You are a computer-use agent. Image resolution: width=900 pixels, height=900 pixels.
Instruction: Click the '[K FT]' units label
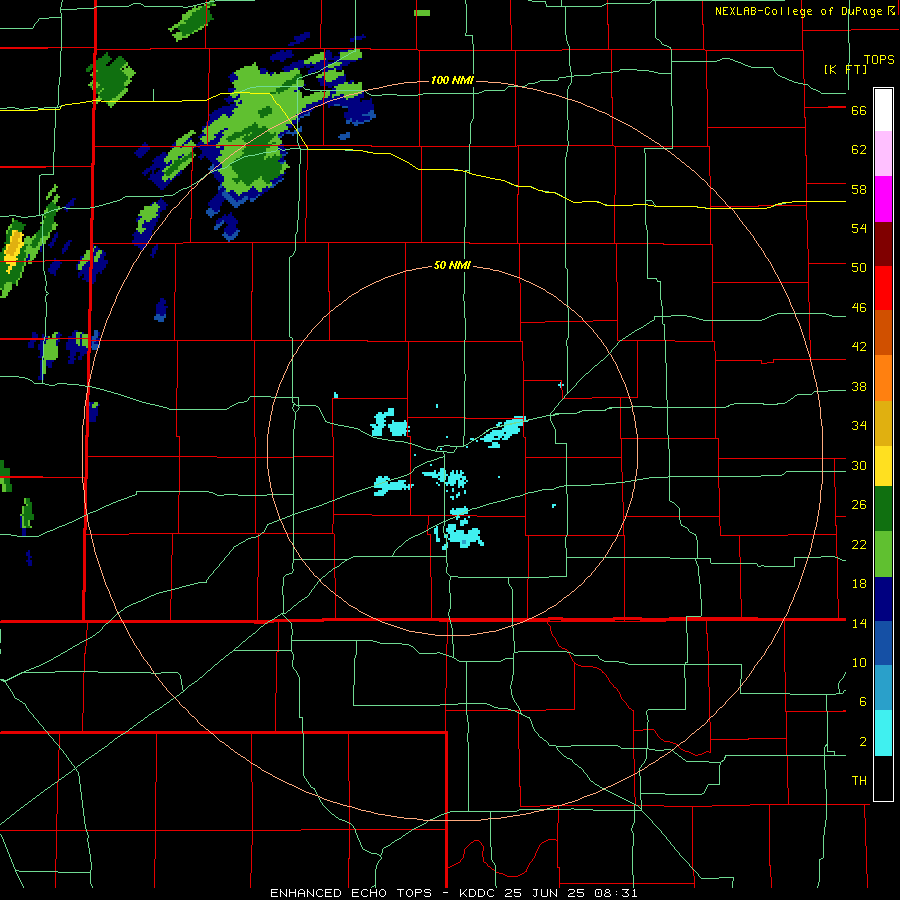(x=845, y=69)
